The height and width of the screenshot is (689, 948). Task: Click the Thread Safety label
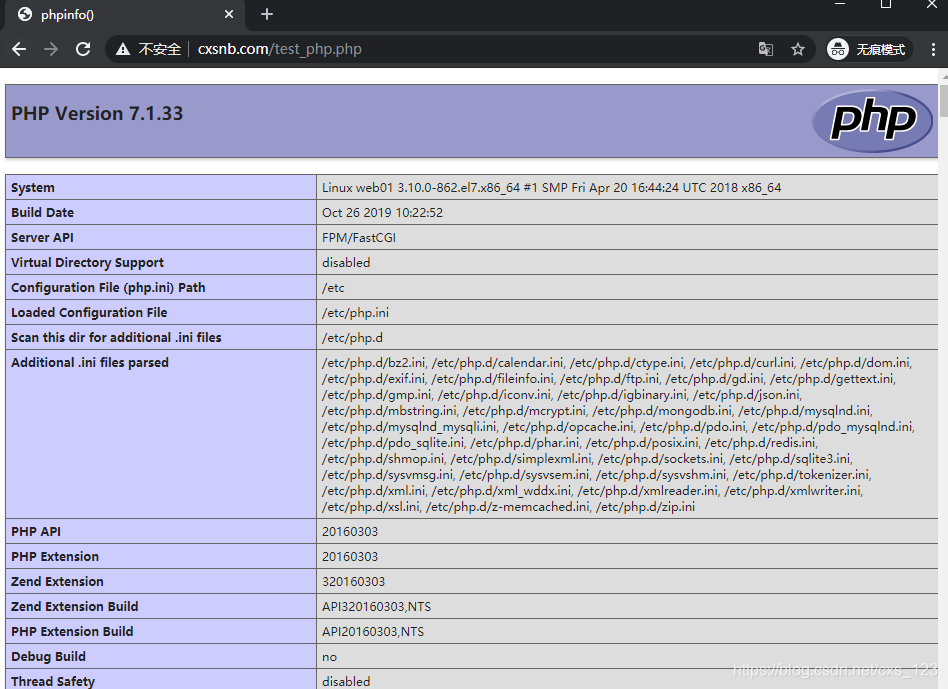pyautogui.click(x=53, y=681)
